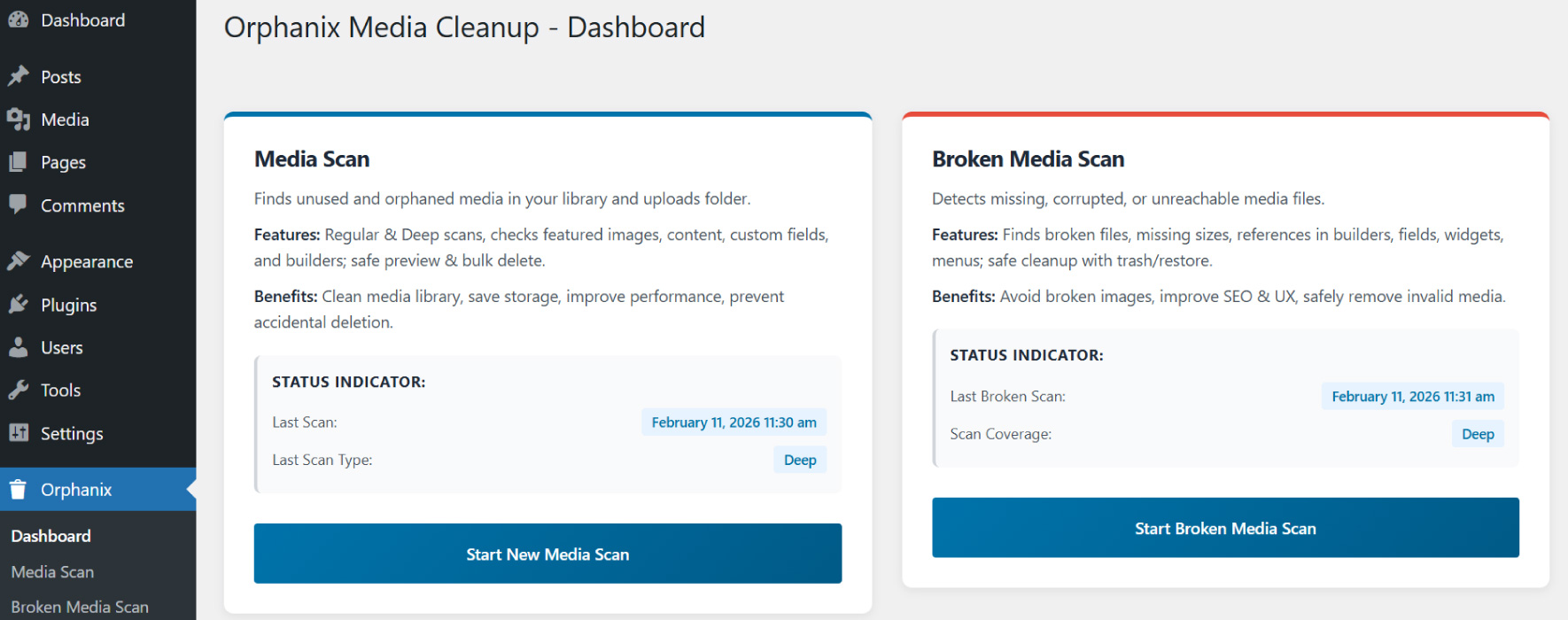Click the Last Scan Type: label
The height and width of the screenshot is (620, 1568).
point(322,460)
